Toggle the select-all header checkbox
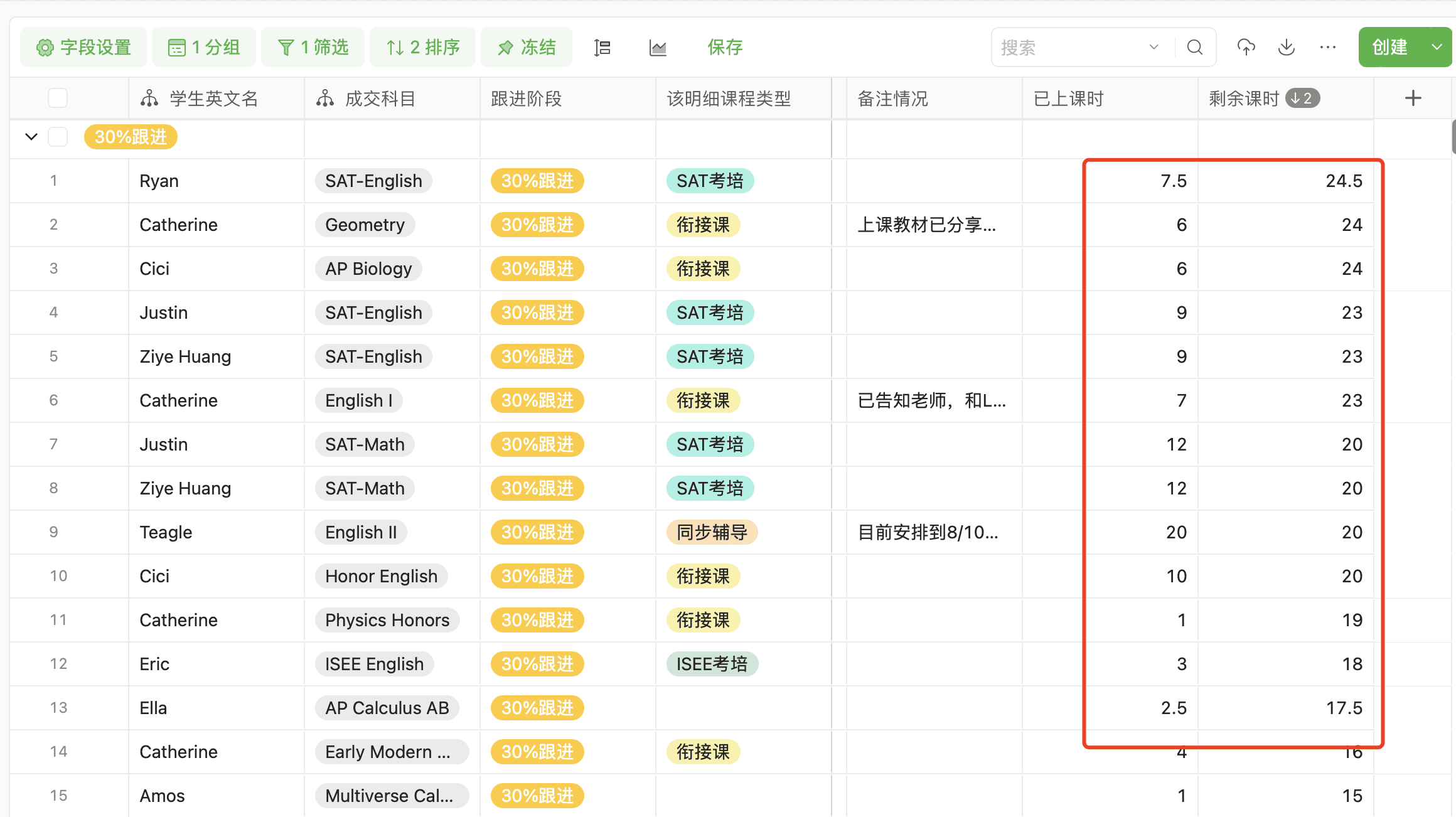The height and width of the screenshot is (817, 1456). [58, 99]
